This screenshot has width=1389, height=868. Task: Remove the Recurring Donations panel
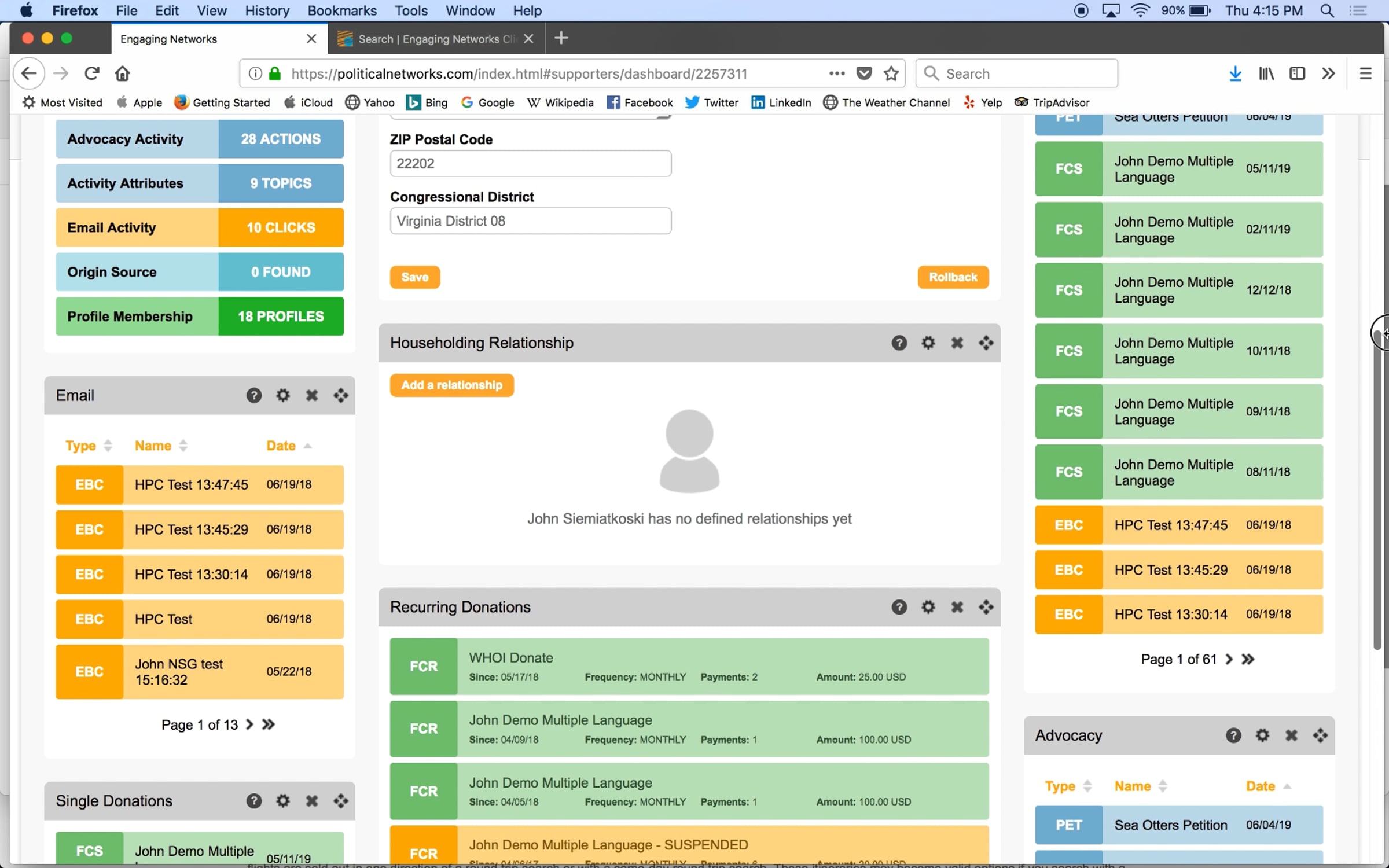pyautogui.click(x=957, y=606)
